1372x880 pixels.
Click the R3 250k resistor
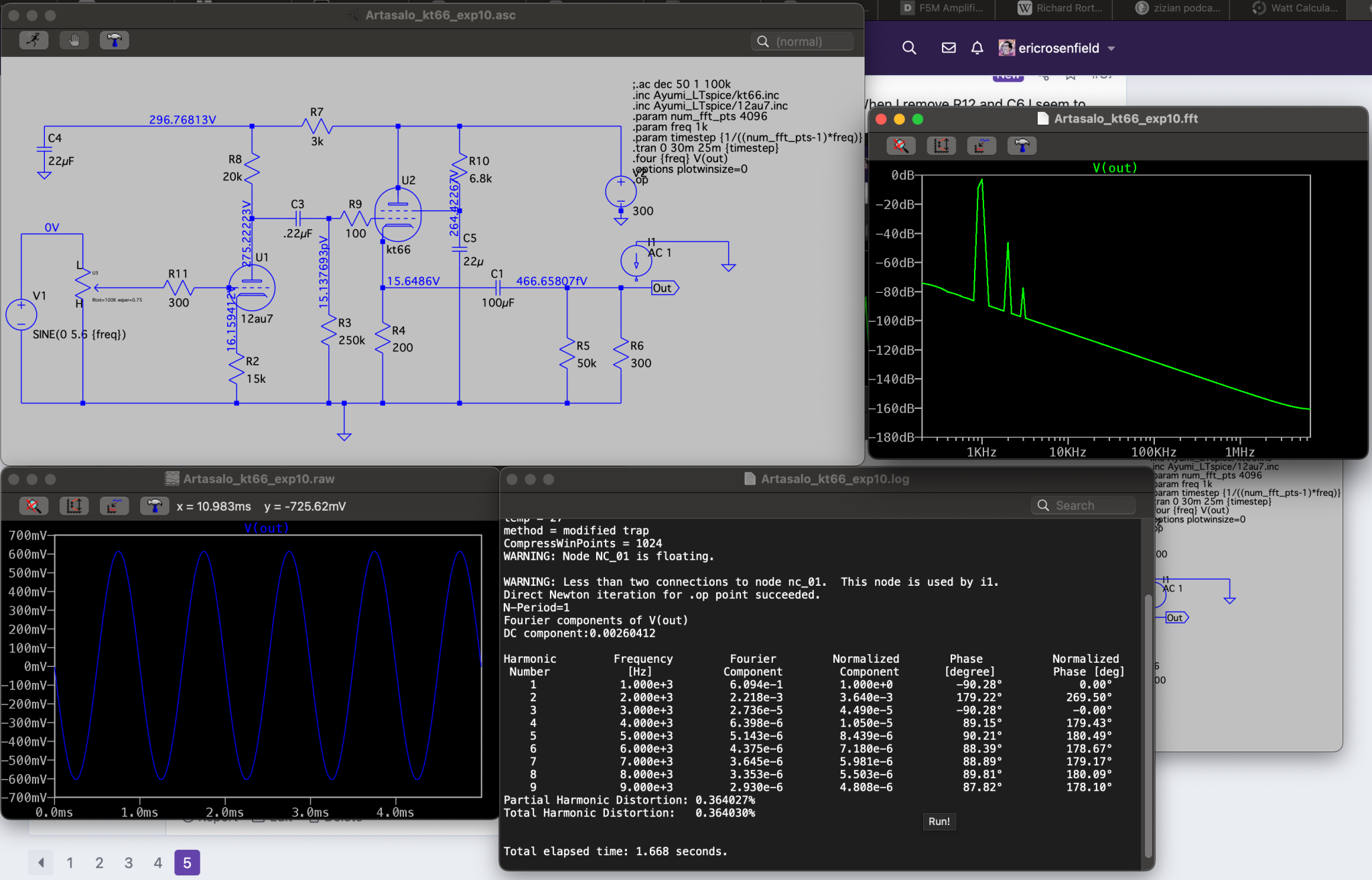point(329,332)
